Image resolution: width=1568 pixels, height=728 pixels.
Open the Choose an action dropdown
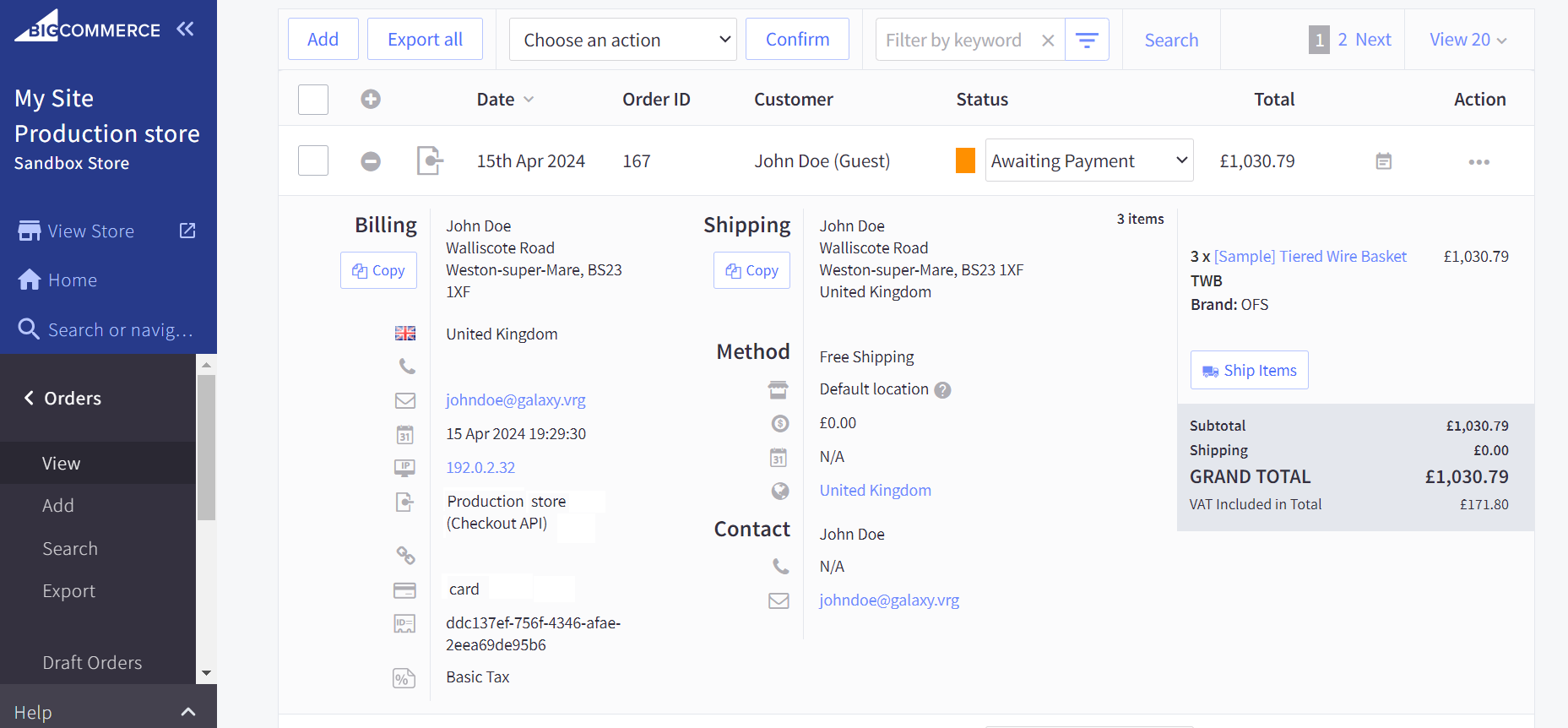click(x=623, y=40)
